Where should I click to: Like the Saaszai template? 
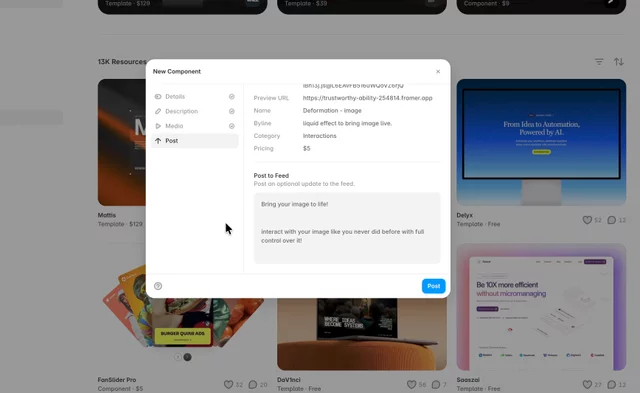(x=587, y=384)
